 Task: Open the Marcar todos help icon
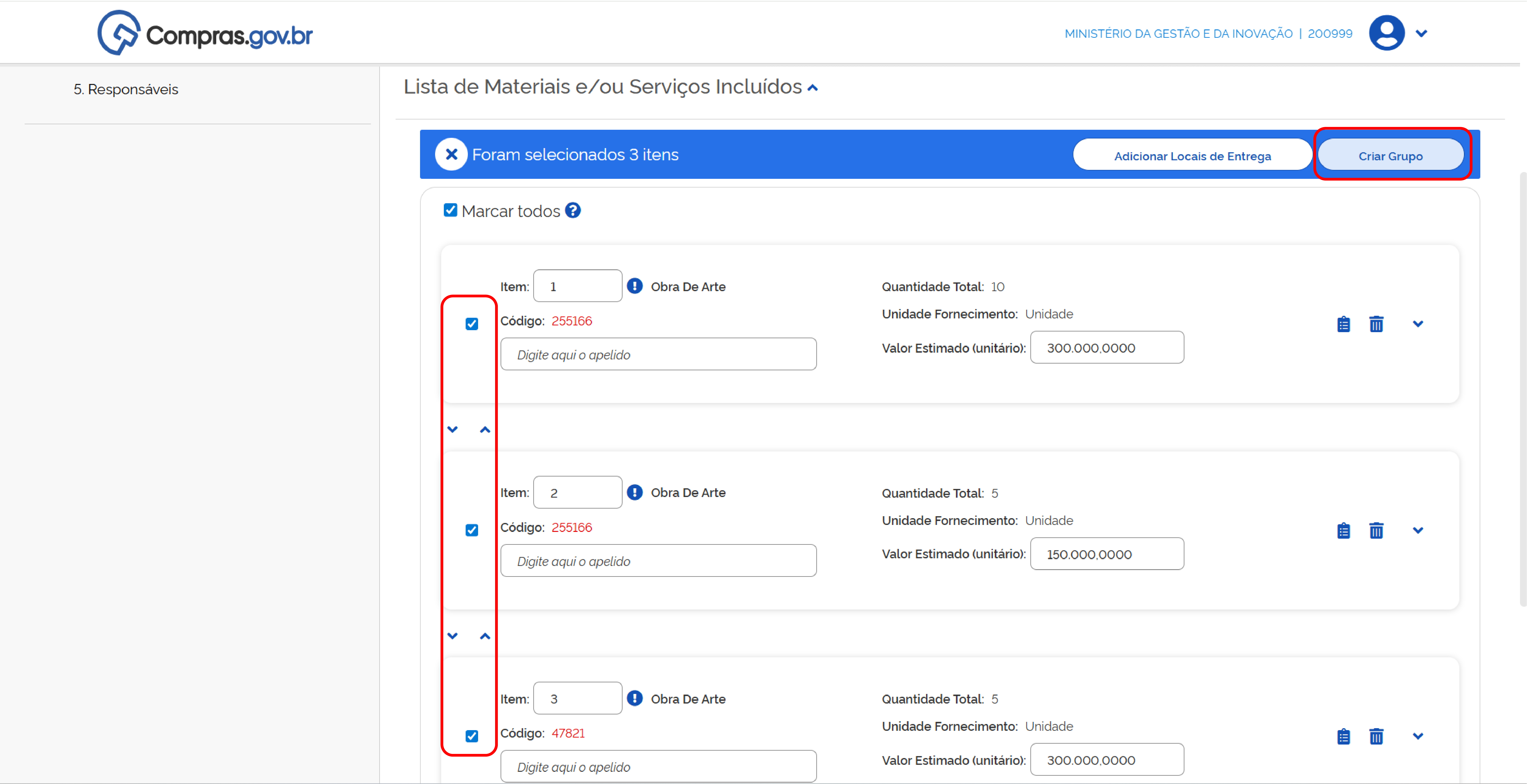coord(573,210)
